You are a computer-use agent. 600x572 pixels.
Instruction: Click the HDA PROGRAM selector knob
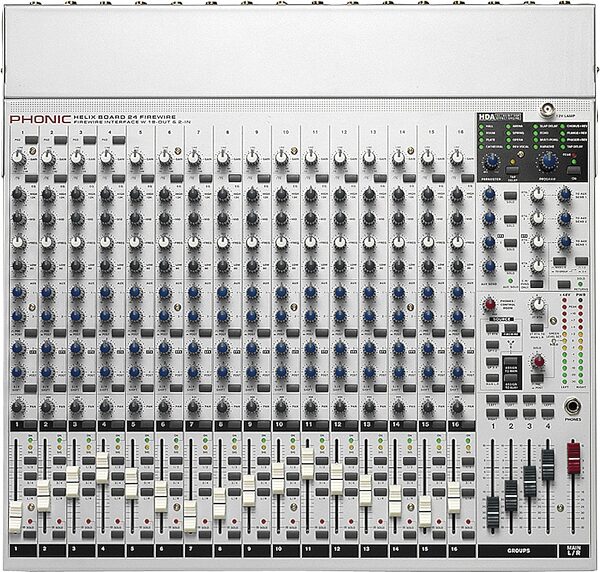click(548, 161)
